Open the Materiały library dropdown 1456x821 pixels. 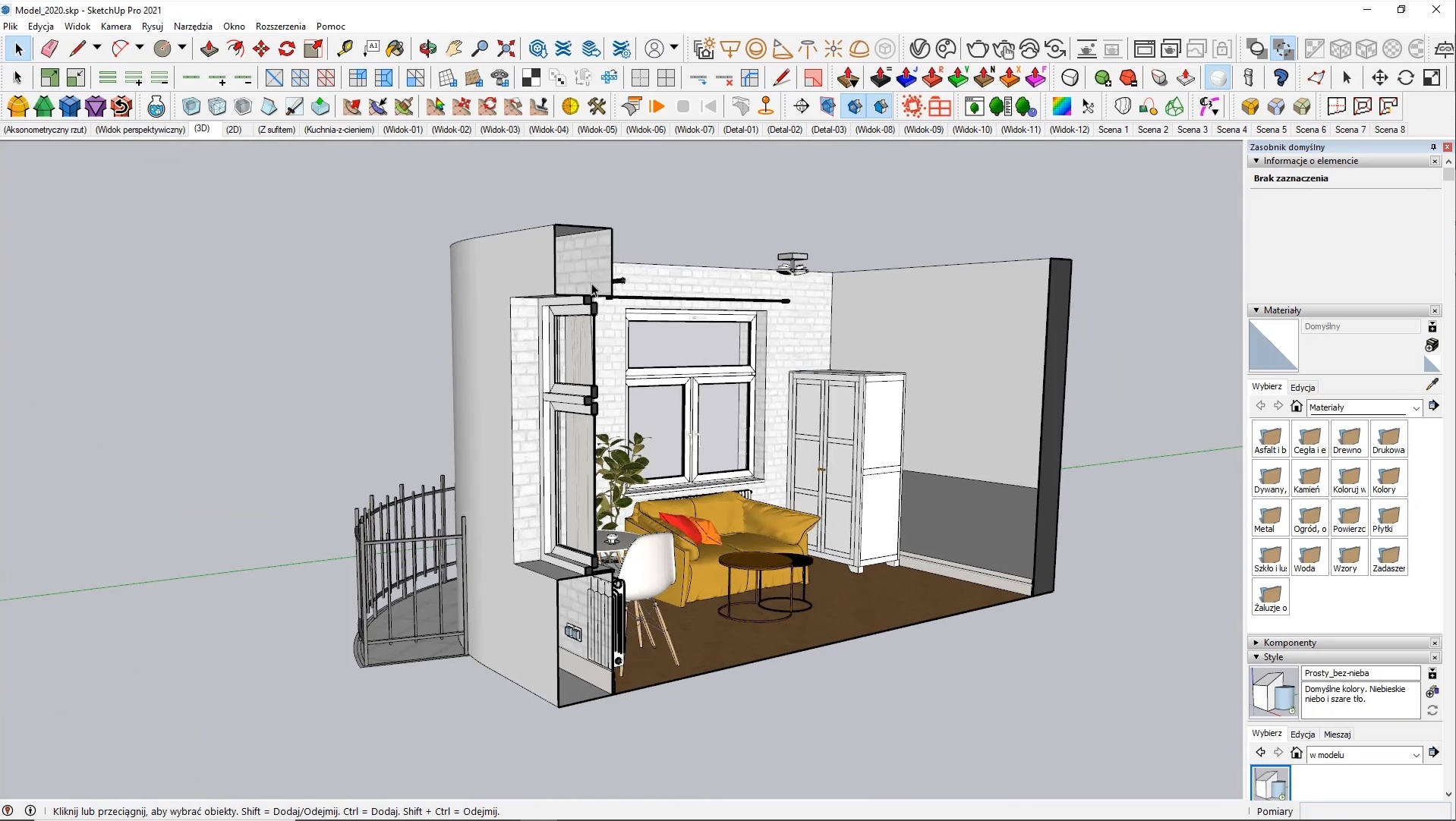coord(1416,408)
